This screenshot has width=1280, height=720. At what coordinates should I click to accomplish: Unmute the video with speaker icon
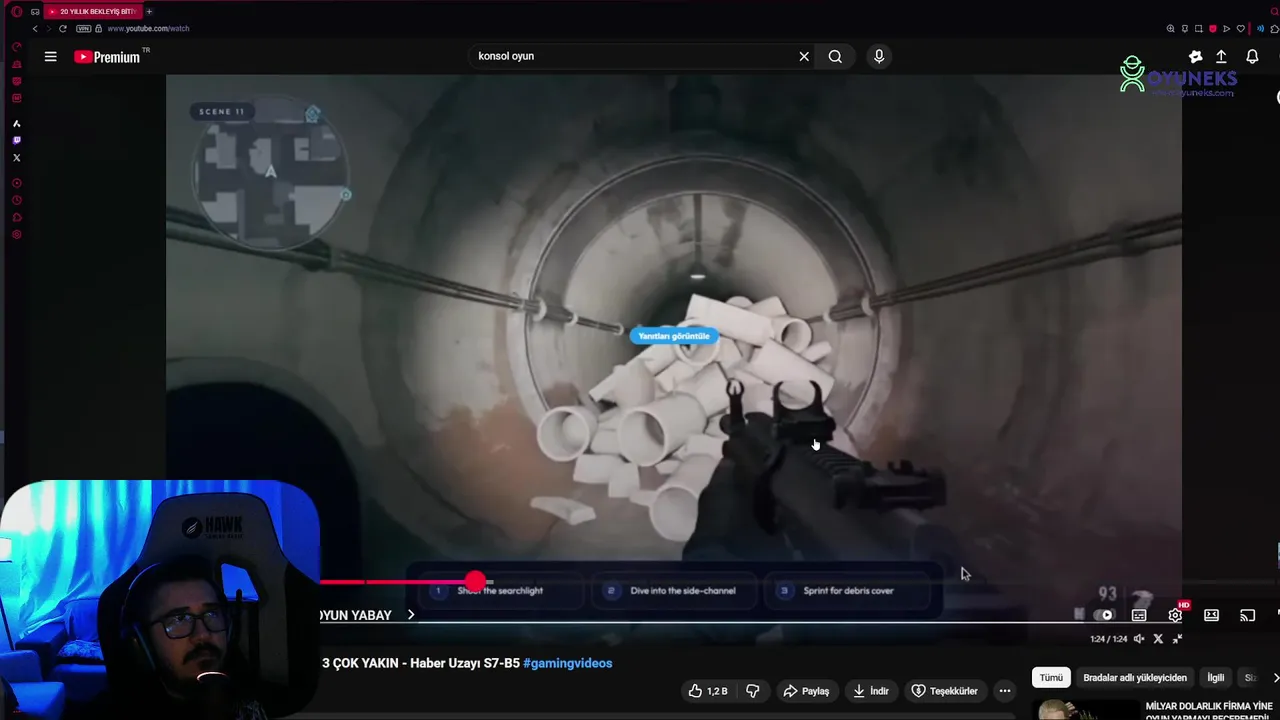1139,639
